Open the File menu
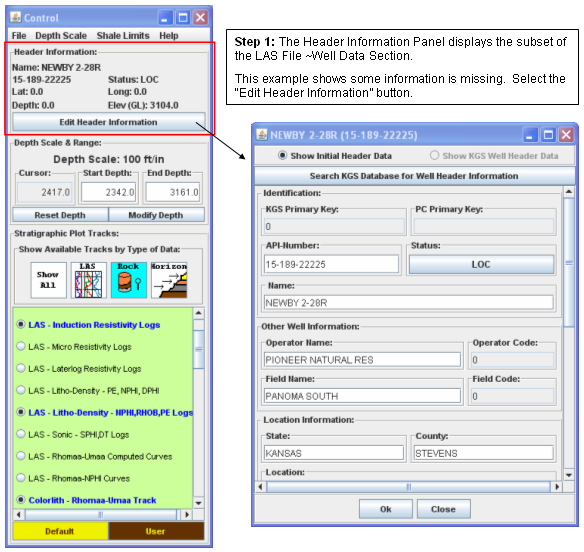The width and height of the screenshot is (584, 552). [19, 36]
